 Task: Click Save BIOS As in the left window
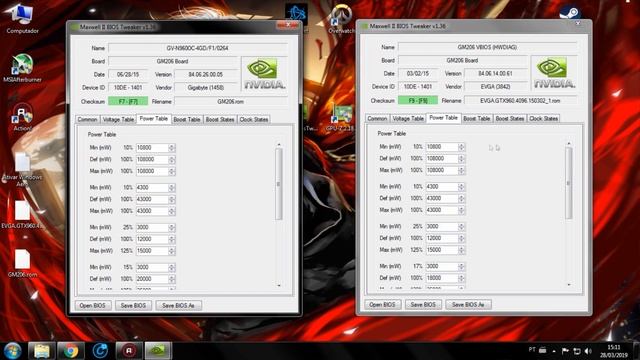(x=178, y=305)
